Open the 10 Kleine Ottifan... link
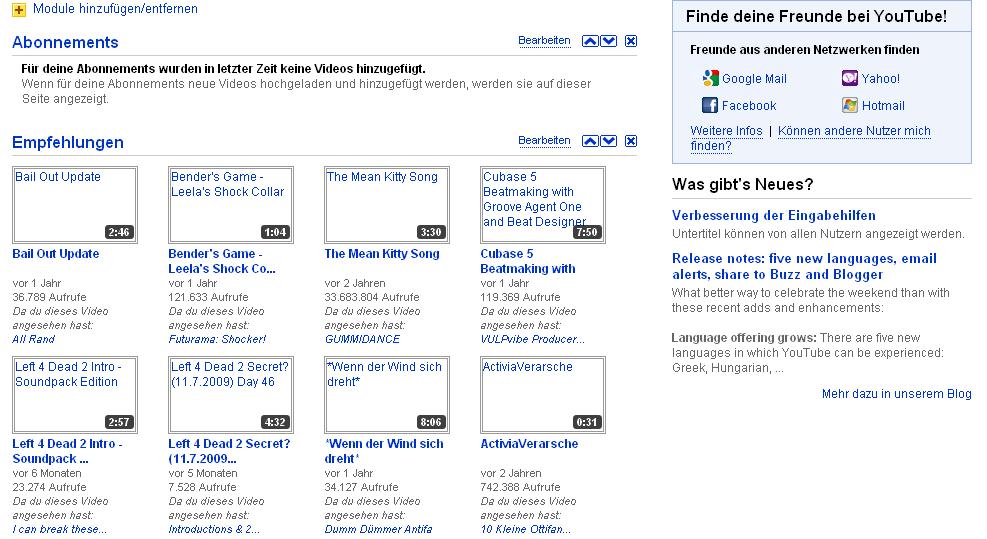Image resolution: width=987 pixels, height=539 pixels. [526, 530]
